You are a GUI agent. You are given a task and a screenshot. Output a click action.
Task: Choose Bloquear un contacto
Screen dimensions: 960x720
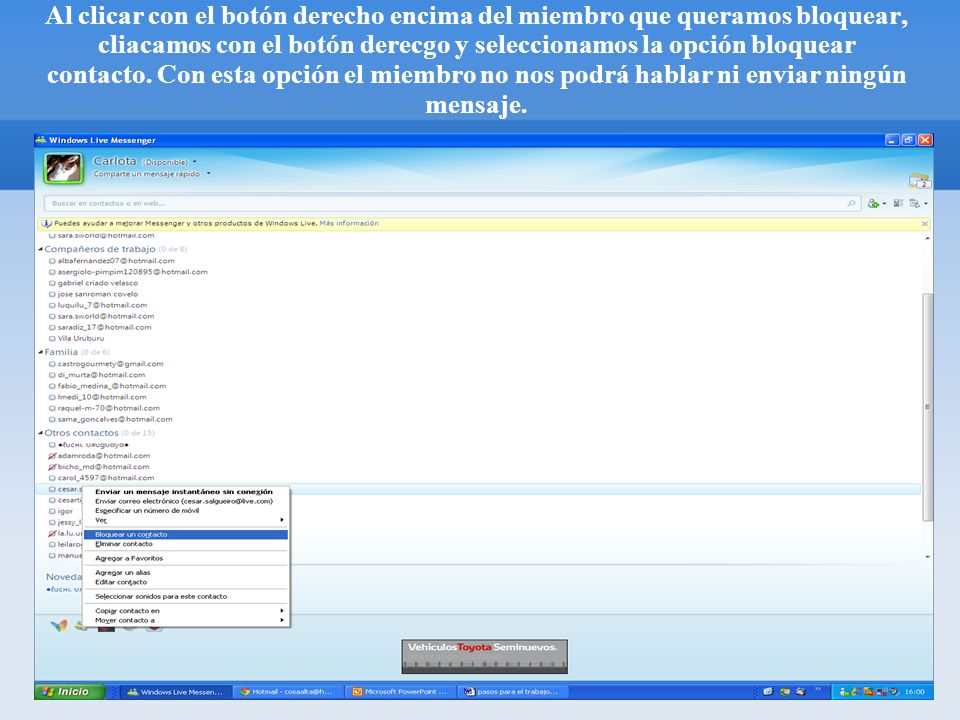(x=186, y=534)
